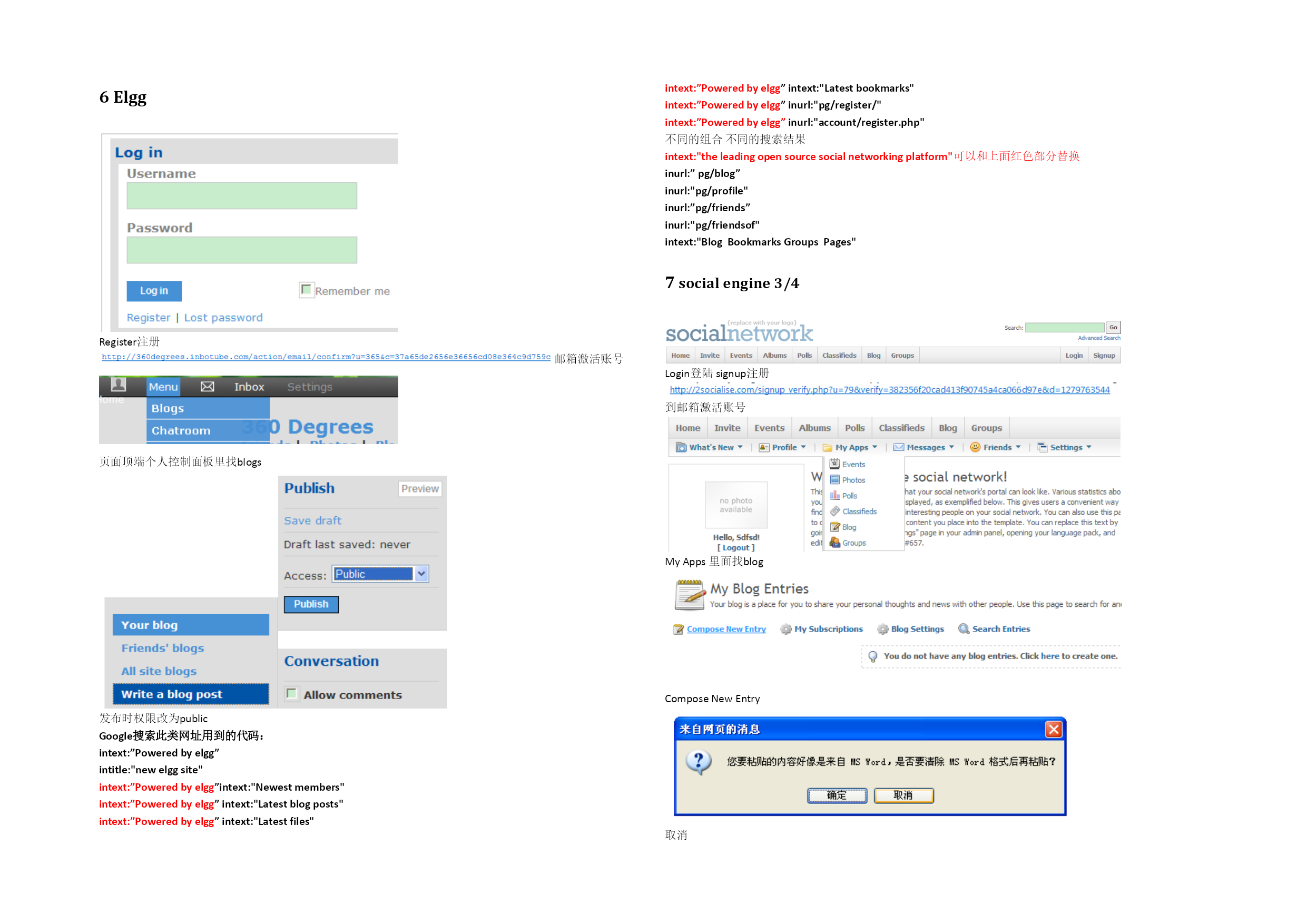Image resolution: width=1307 pixels, height=924 pixels.
Task: Click the envelope Inbox icon
Action: click(x=208, y=387)
